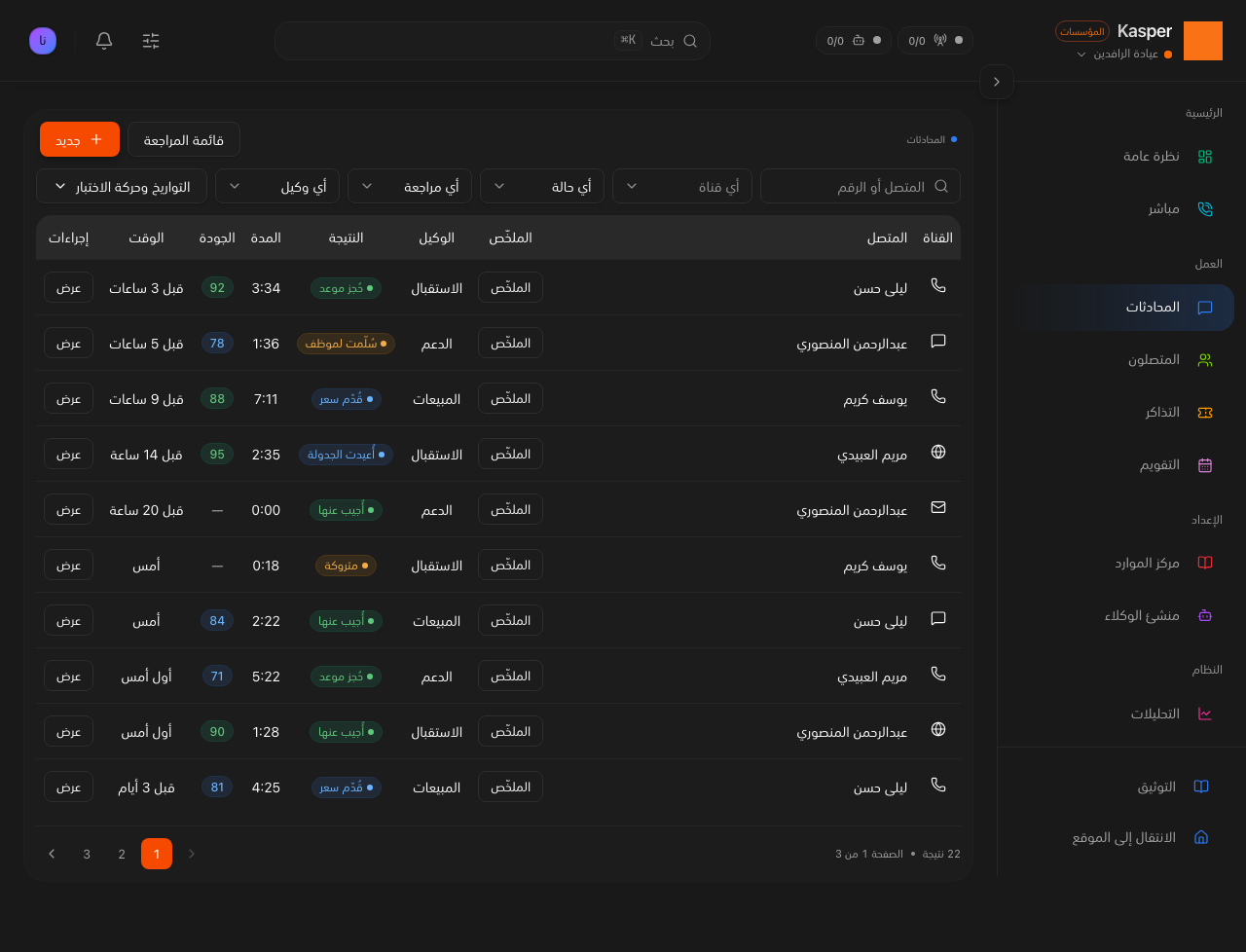
Task: Click the phone channel icon for ليلى حسن 3:34
Action: [x=938, y=285]
